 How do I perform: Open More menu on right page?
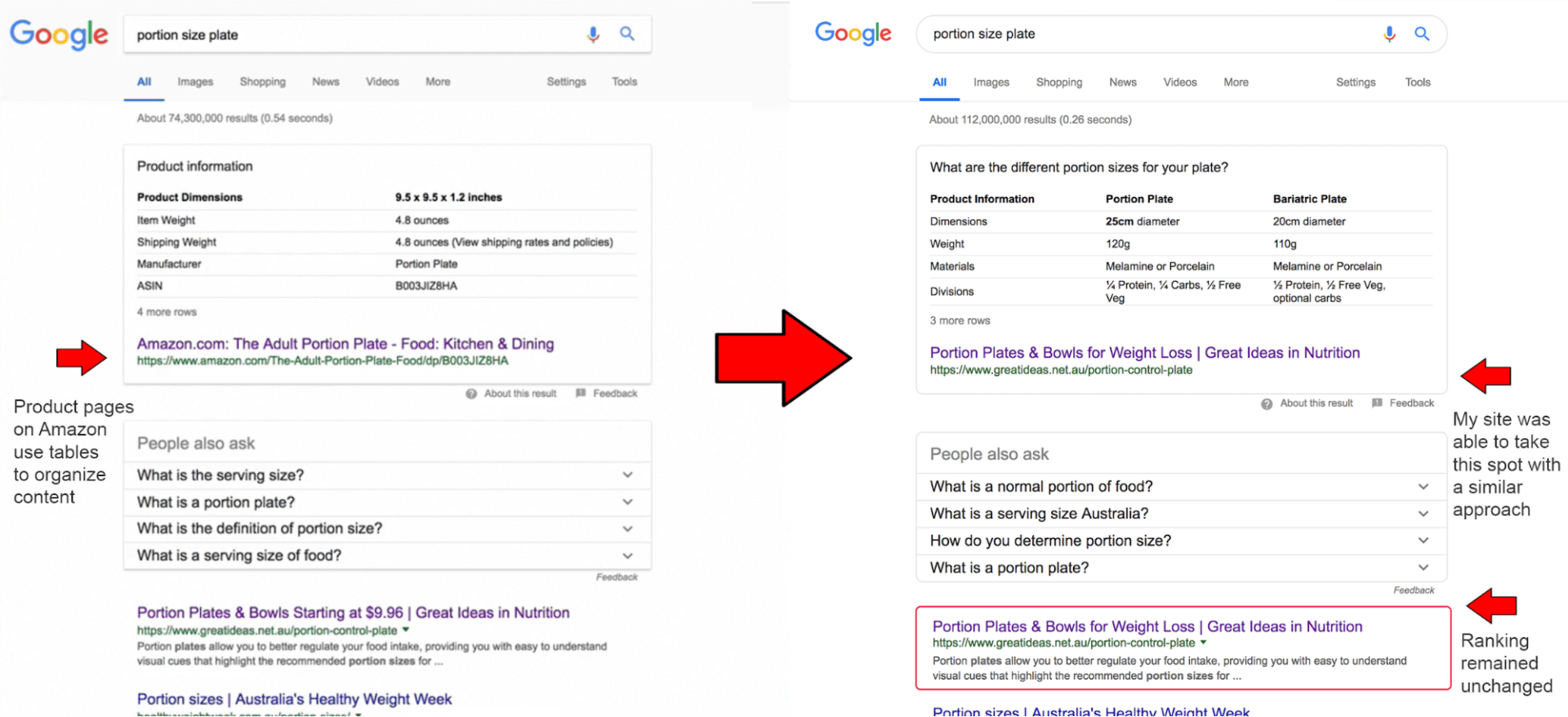click(x=1236, y=82)
